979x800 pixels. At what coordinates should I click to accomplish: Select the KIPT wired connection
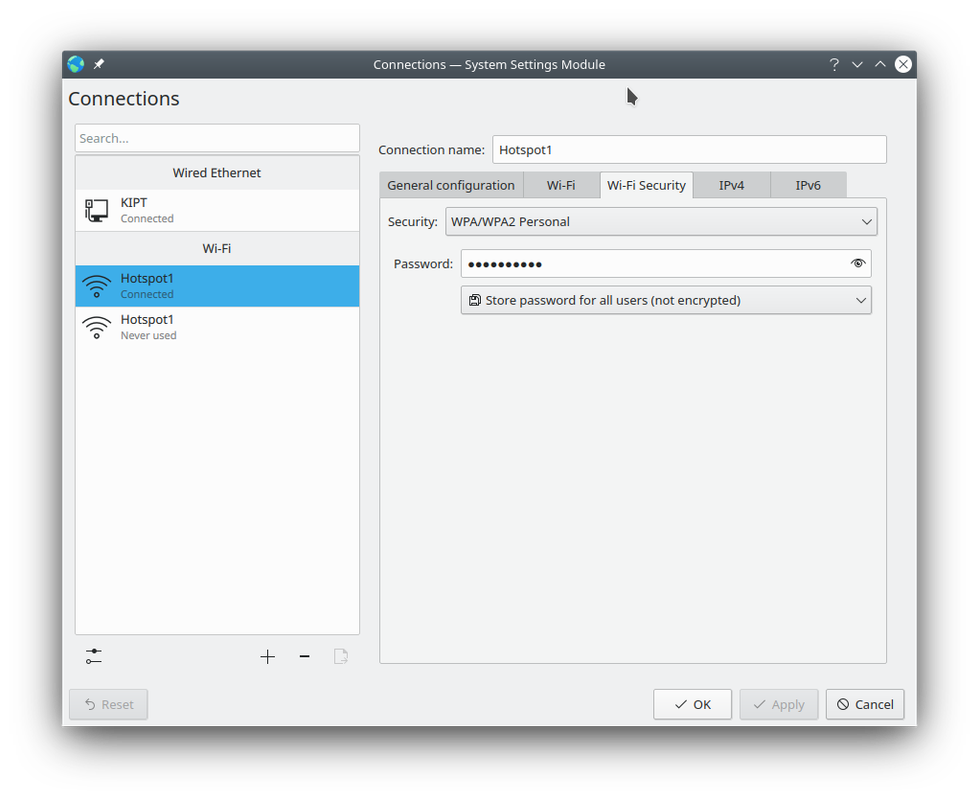[x=217, y=210]
